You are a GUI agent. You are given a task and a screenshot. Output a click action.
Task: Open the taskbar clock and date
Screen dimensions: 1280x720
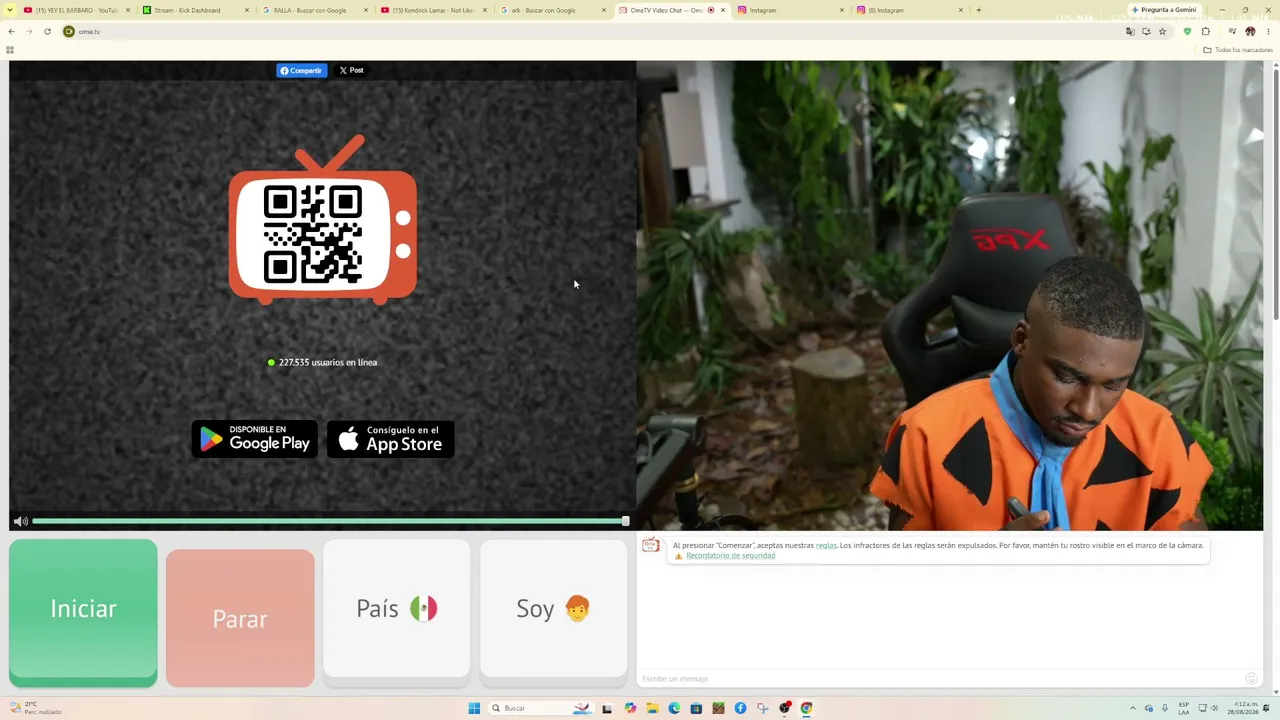[x=1245, y=708]
